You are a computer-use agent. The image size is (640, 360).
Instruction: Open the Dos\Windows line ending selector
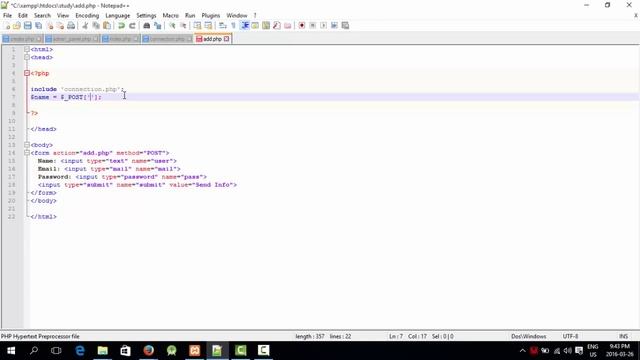pos(529,336)
